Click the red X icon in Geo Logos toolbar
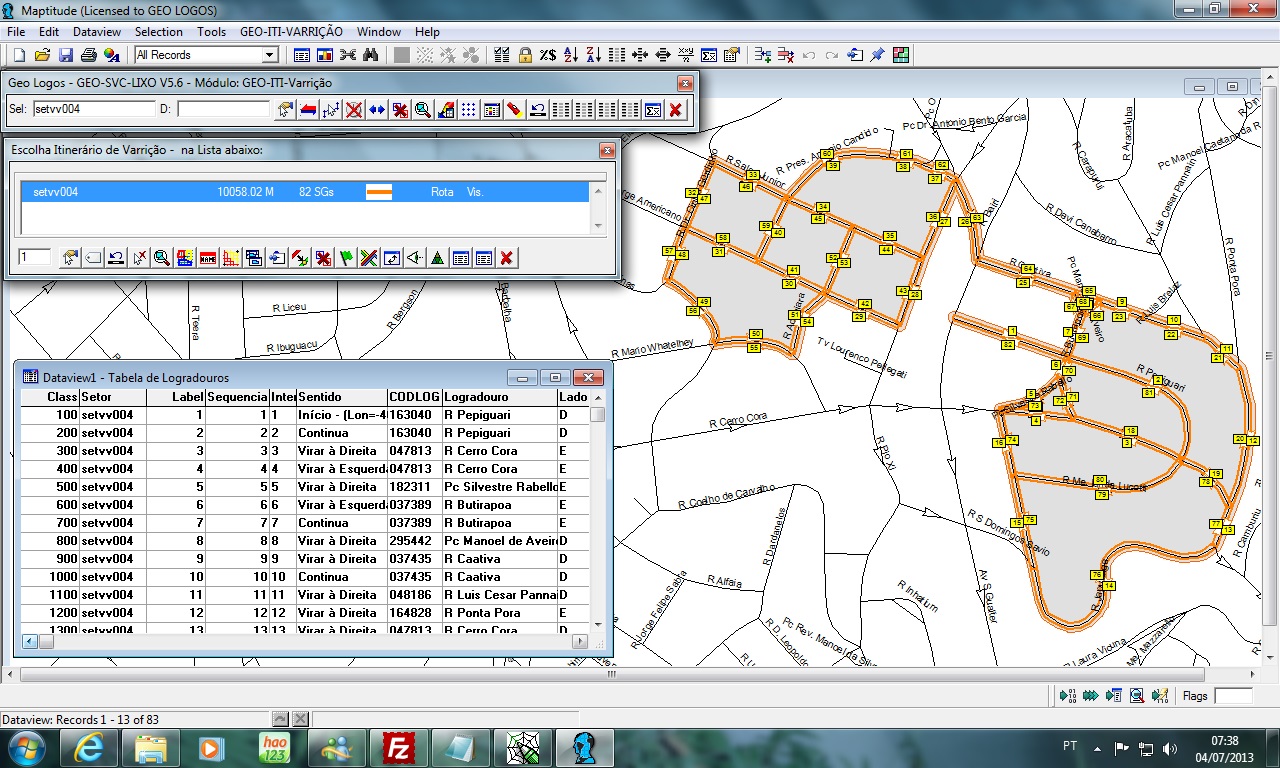Image resolution: width=1280 pixels, height=768 pixels. (x=676, y=109)
